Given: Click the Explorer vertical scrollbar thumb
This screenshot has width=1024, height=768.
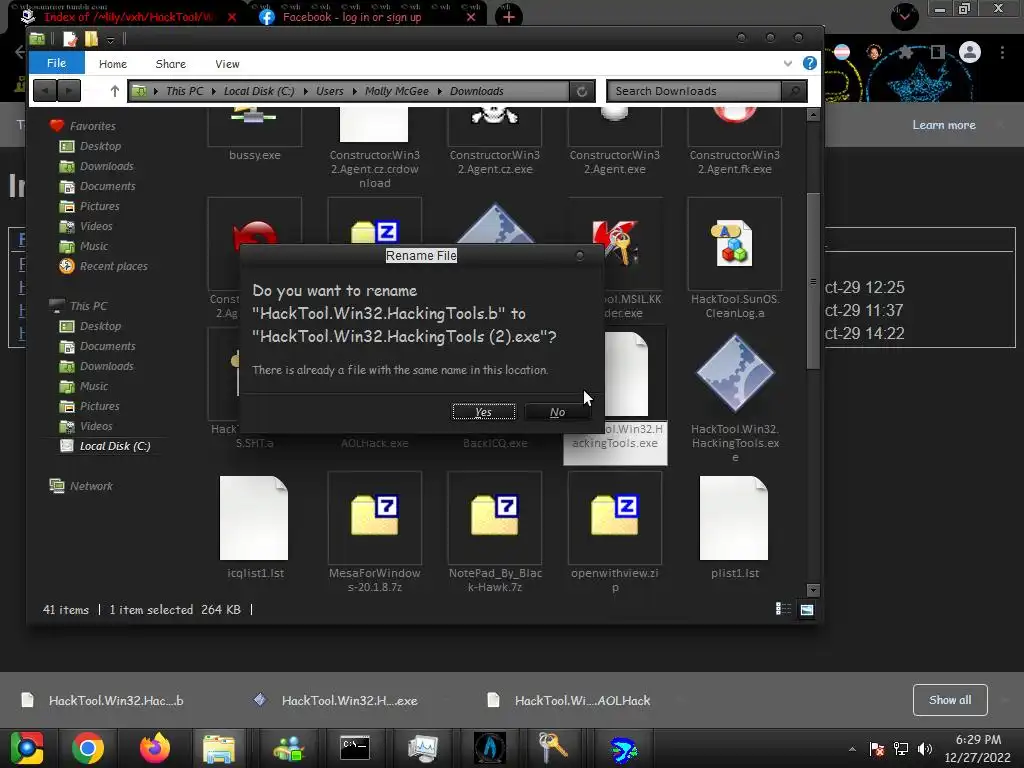Looking at the screenshot, I should pos(813,281).
